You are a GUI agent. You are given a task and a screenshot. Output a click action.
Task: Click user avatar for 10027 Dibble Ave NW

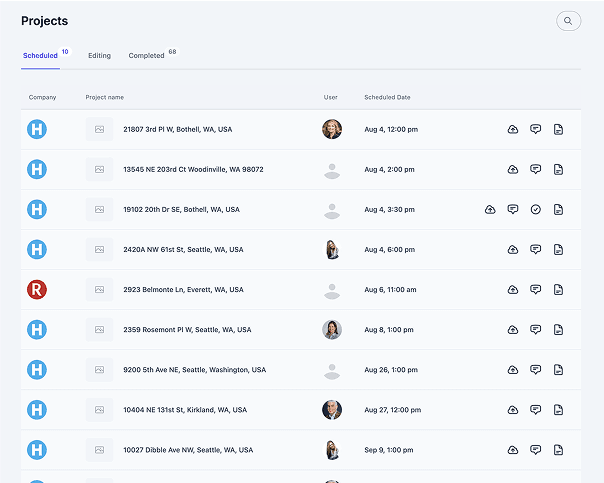(x=332, y=450)
